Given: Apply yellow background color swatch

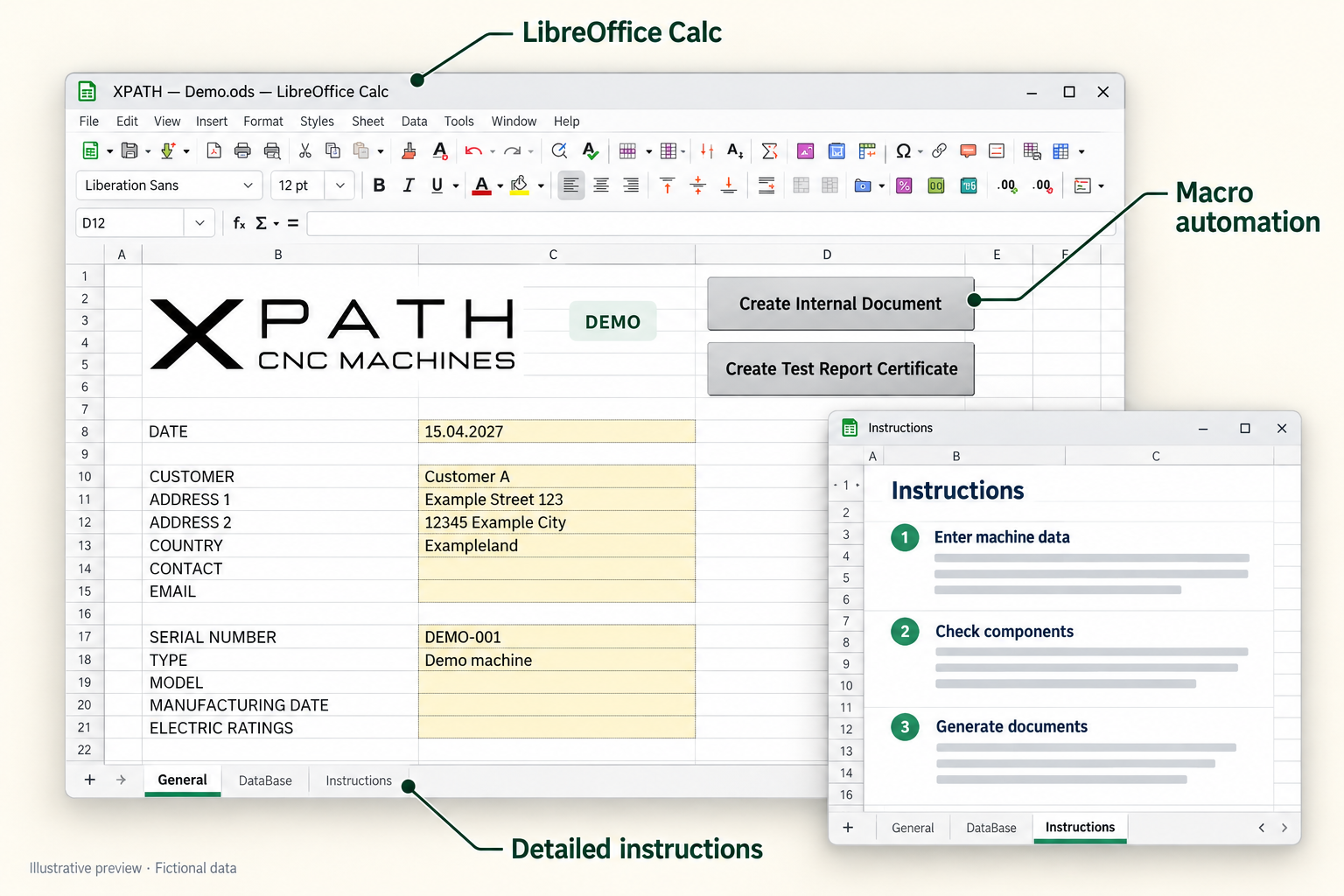Looking at the screenshot, I should click(x=520, y=186).
